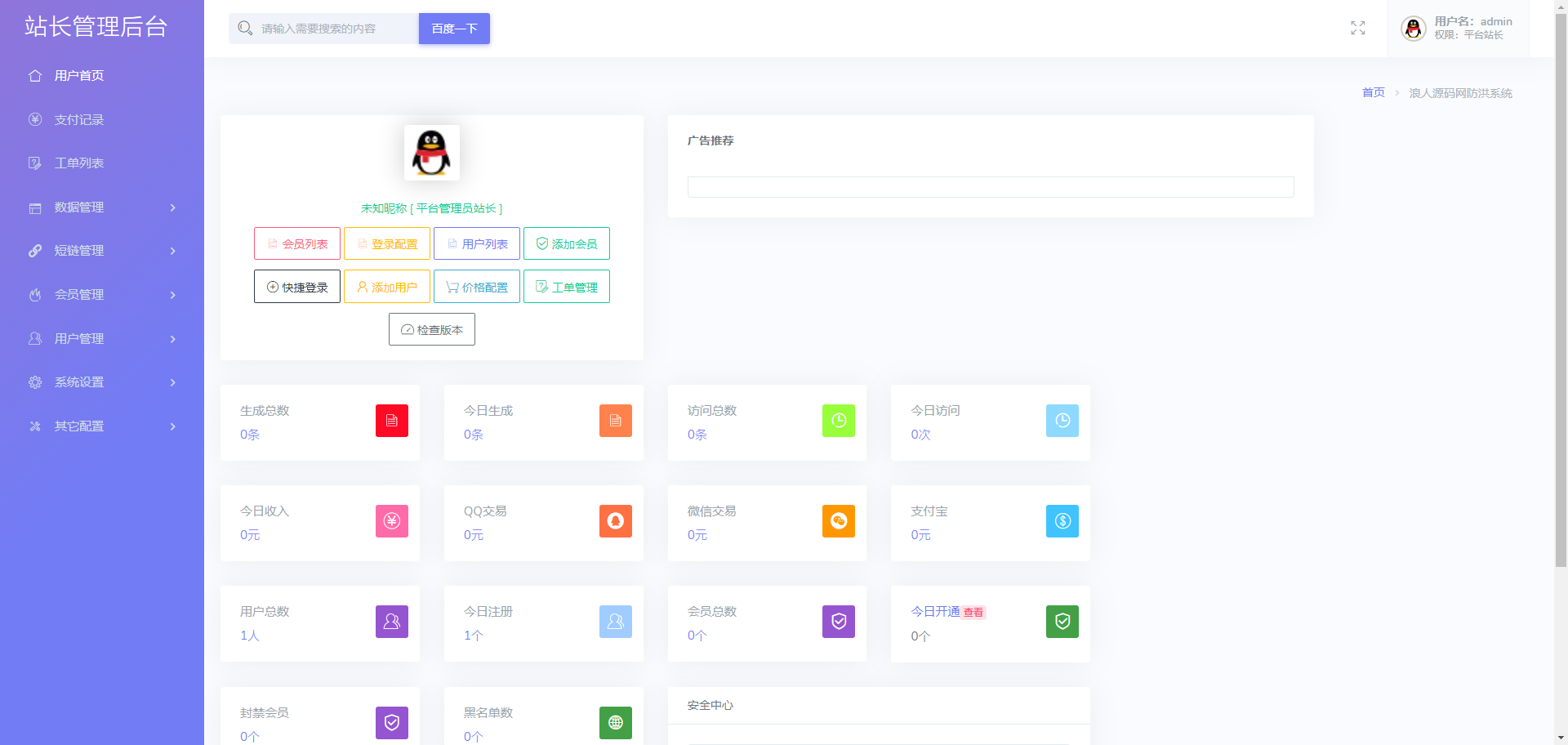Click the purple shield icon for 封禁会员

(392, 723)
